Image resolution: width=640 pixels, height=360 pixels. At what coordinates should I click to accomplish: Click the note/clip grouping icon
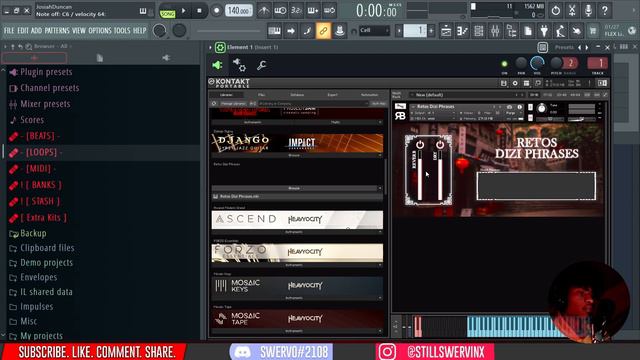(x=307, y=31)
